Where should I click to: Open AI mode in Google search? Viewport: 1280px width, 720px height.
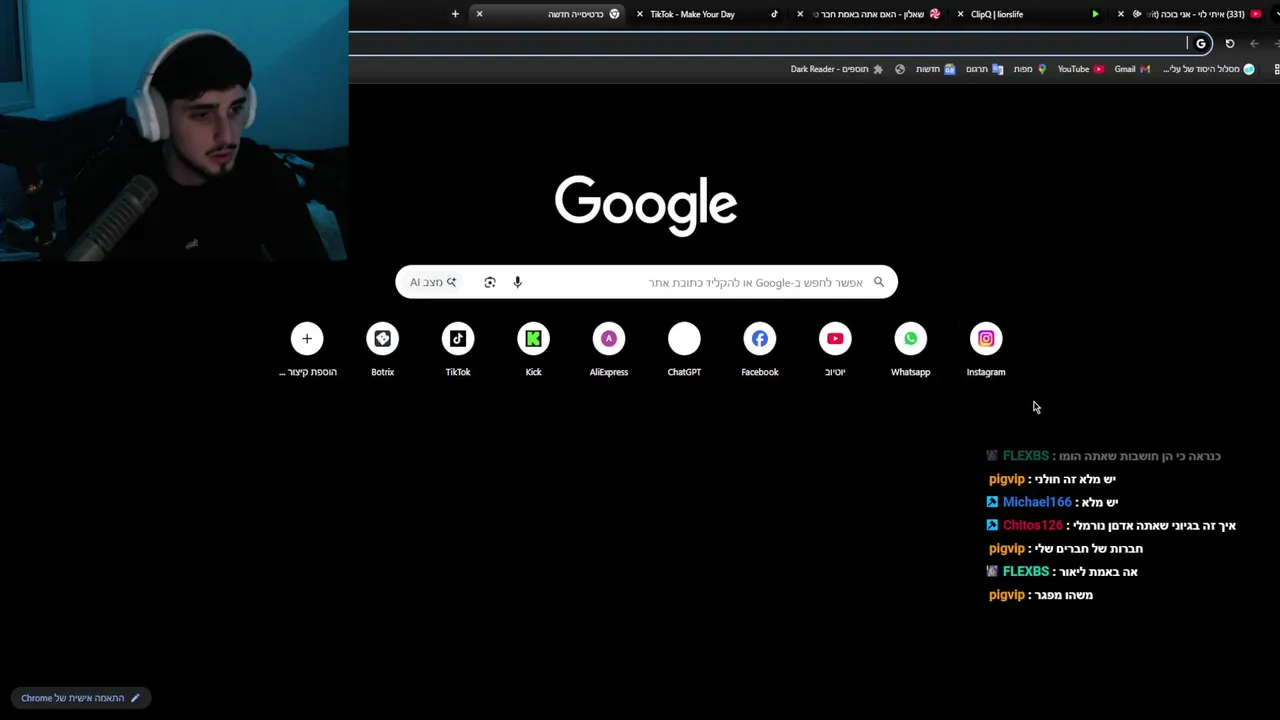(433, 282)
